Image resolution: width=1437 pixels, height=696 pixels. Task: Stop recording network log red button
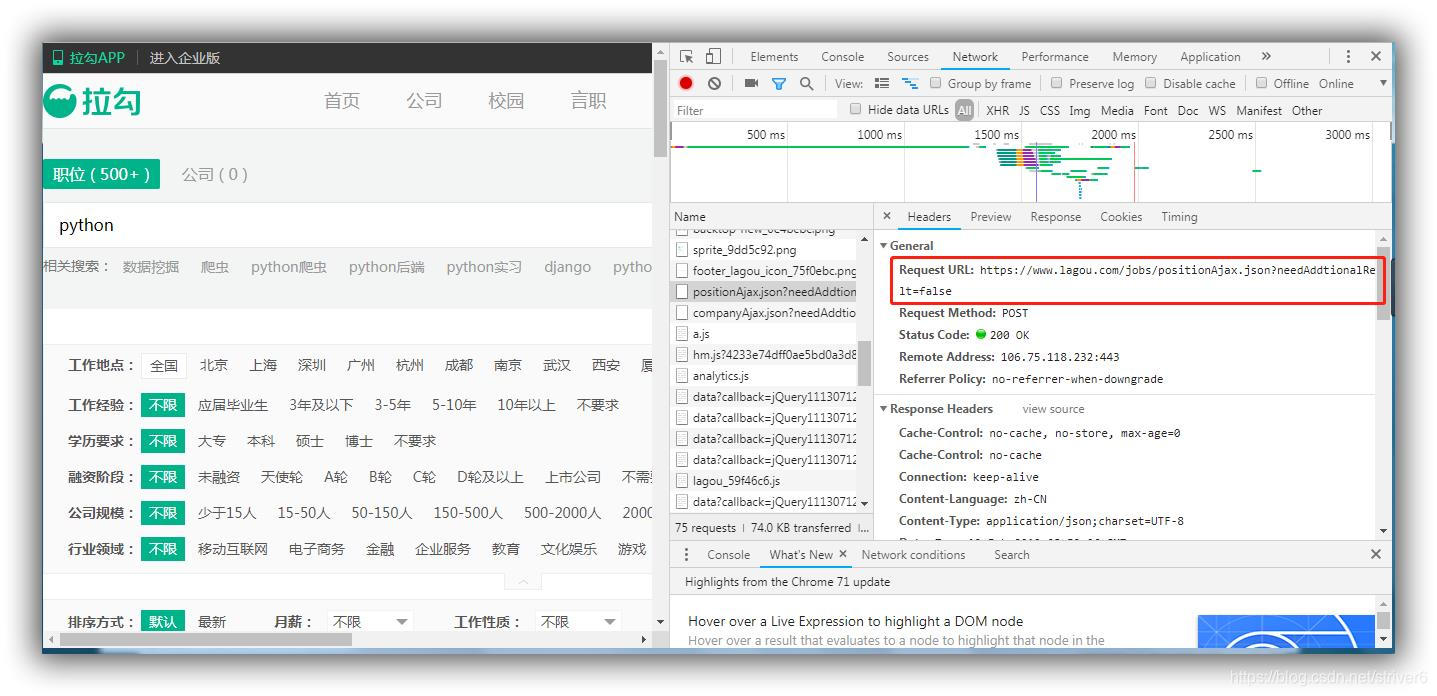[686, 83]
